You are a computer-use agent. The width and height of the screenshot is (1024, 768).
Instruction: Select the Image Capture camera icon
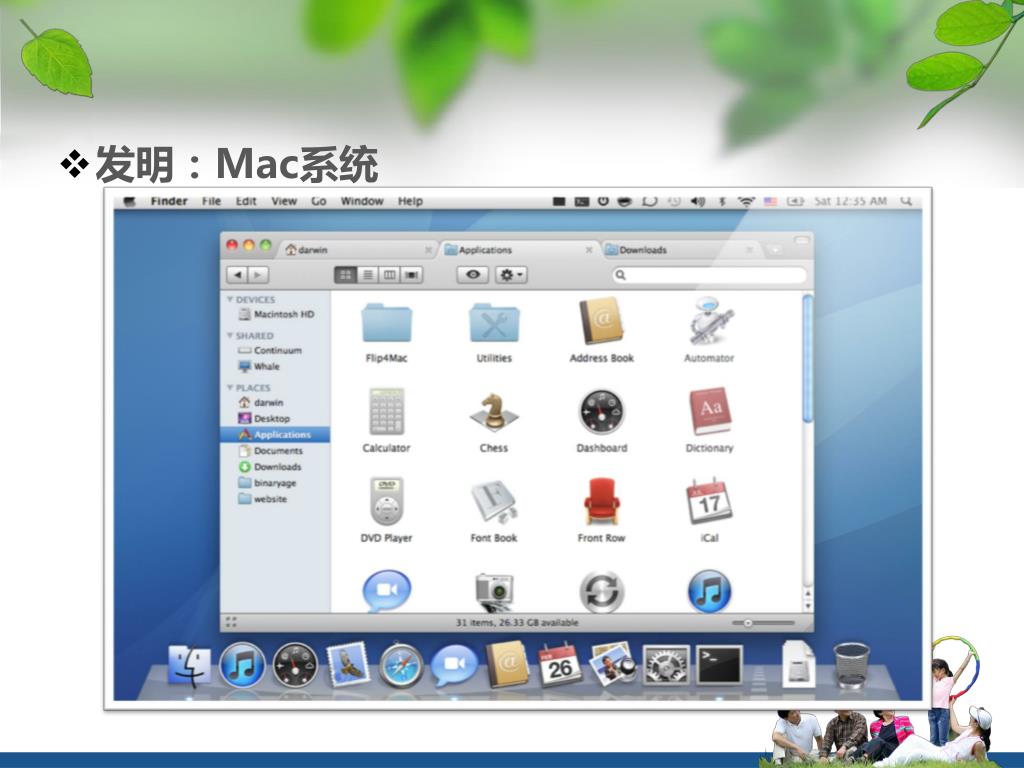[494, 592]
